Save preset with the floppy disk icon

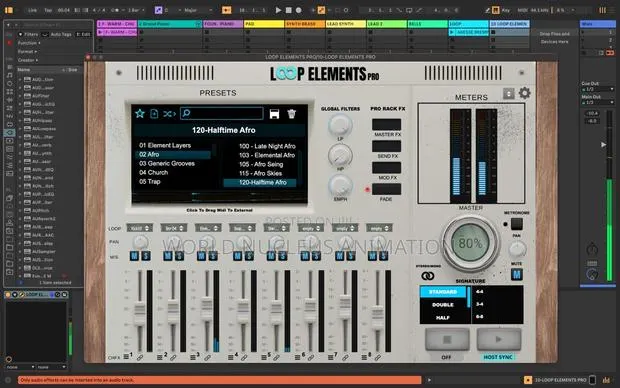[x=274, y=114]
